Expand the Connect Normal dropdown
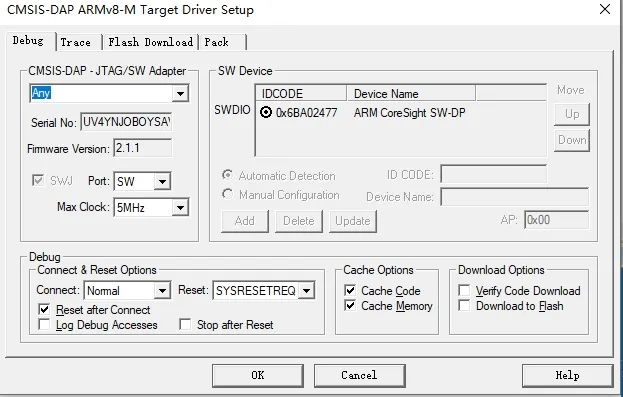Image resolution: width=623 pixels, height=397 pixels. (x=162, y=290)
